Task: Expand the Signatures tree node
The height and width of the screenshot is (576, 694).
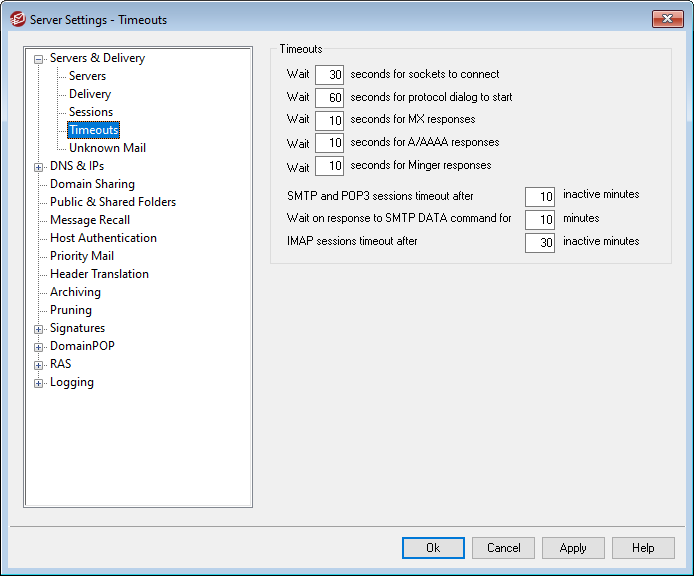Action: tap(39, 329)
